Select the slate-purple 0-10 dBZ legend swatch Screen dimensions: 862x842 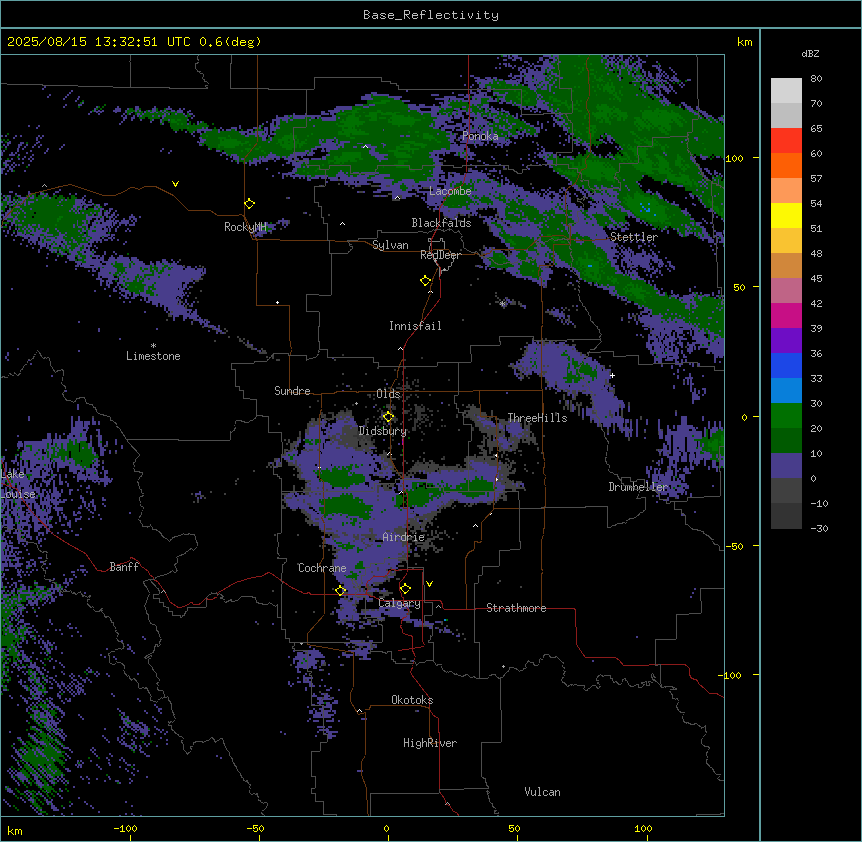(786, 466)
